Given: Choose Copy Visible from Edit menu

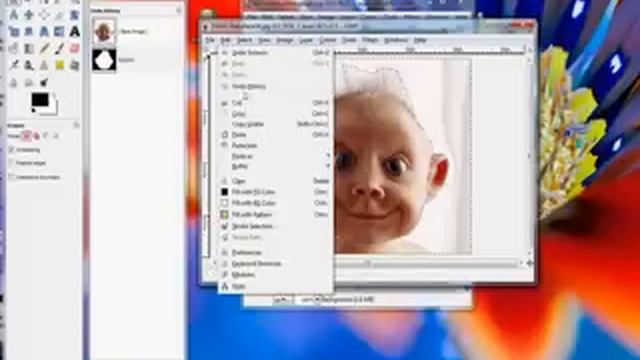Looking at the screenshot, I should 276,124.
